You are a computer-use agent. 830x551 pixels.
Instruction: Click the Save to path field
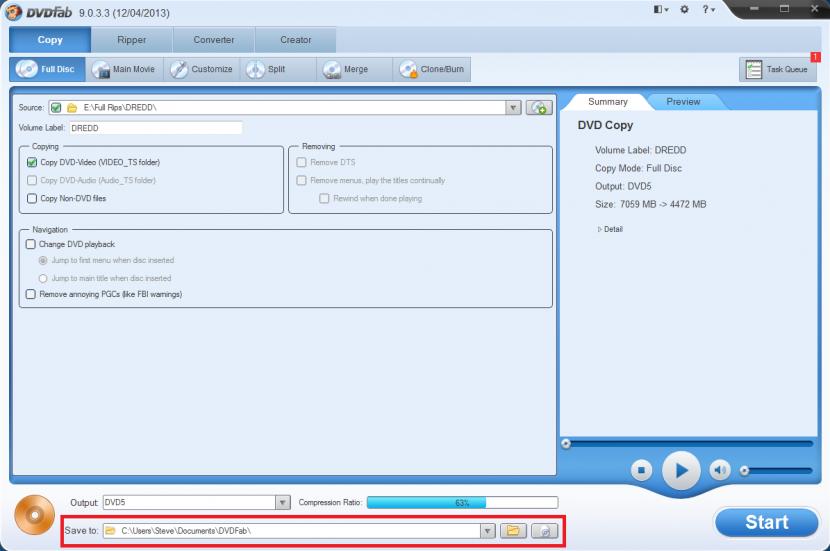[x=299, y=530]
